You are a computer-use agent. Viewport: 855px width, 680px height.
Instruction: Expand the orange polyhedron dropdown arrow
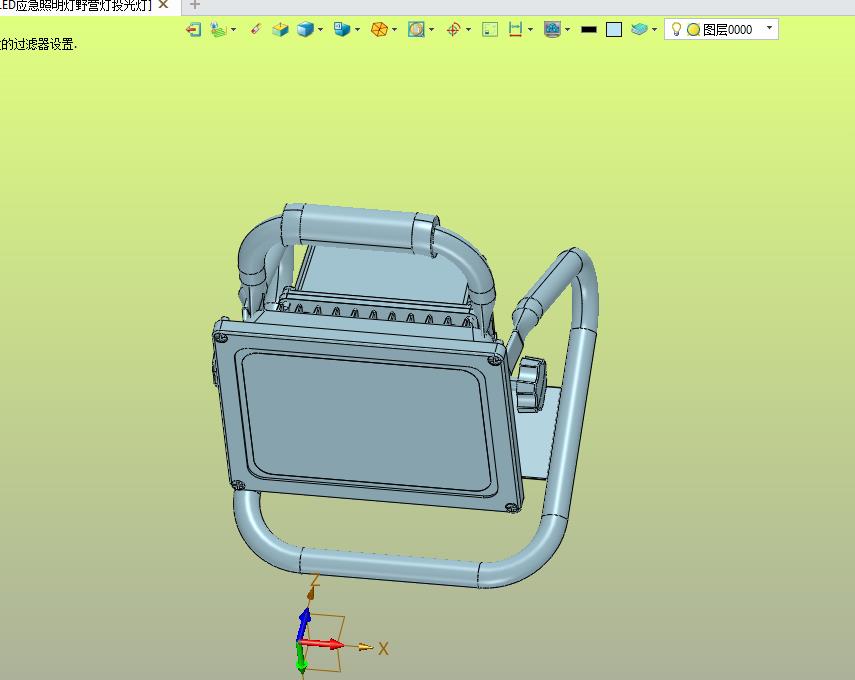tap(395, 29)
